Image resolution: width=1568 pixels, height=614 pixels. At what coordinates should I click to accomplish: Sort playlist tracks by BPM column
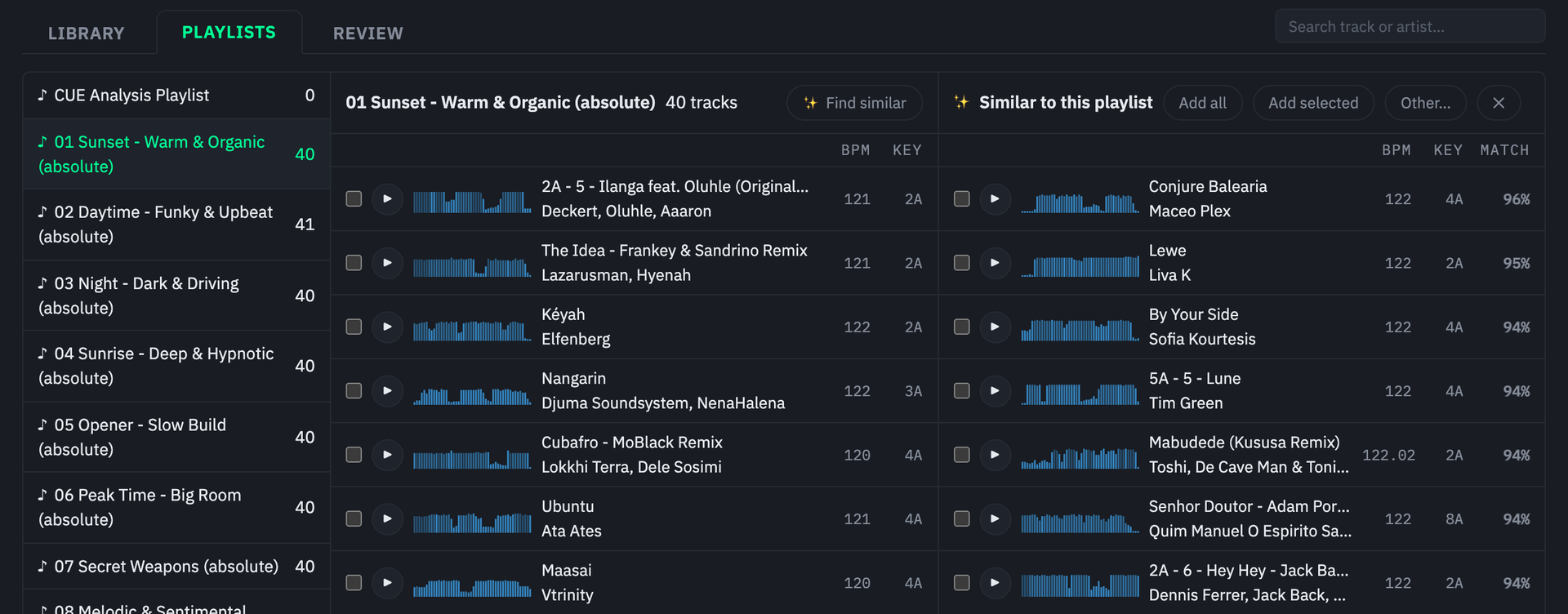[855, 150]
